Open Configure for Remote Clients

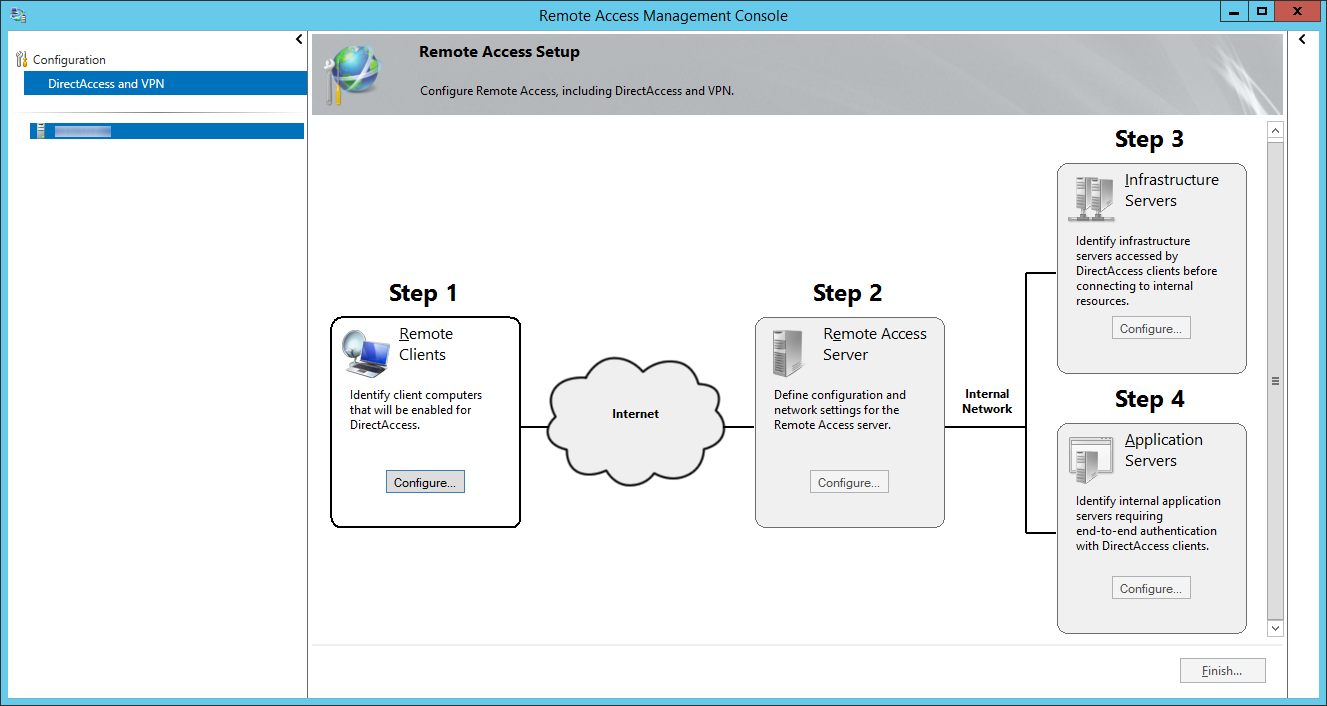[425, 482]
